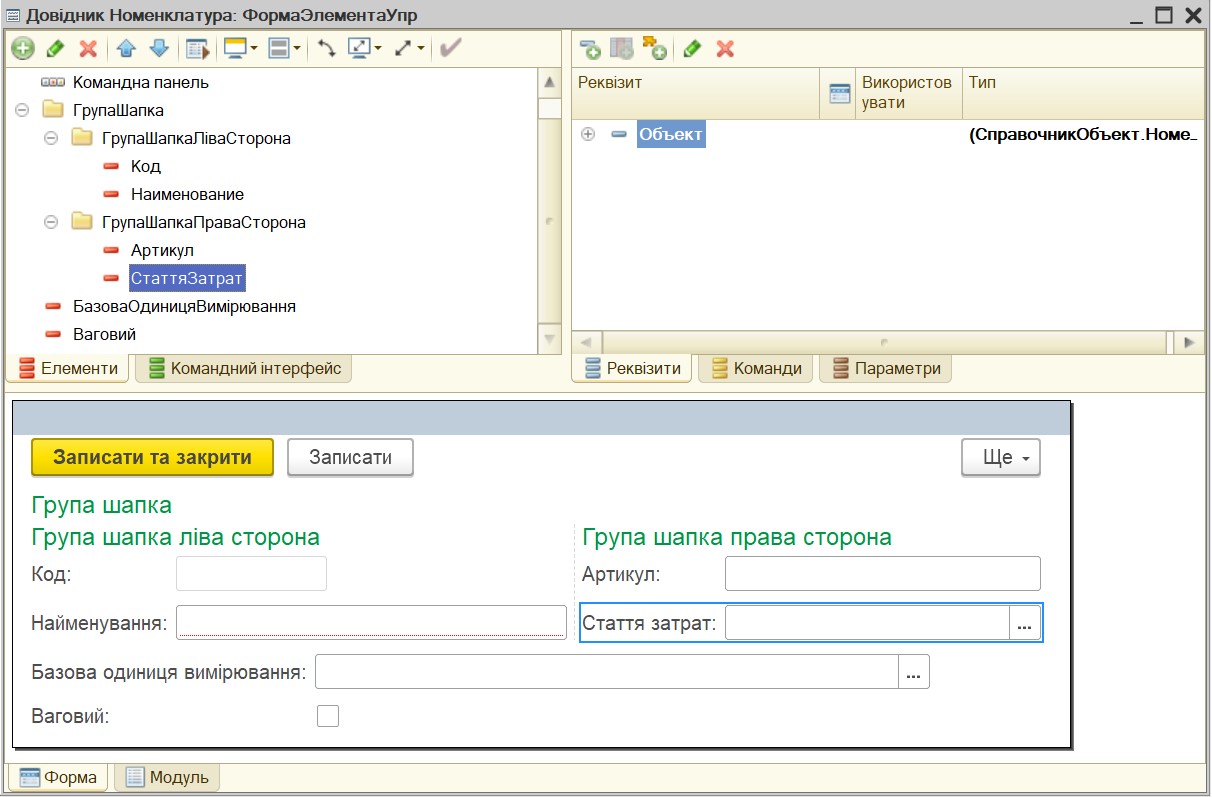Move selected element down

(159, 48)
